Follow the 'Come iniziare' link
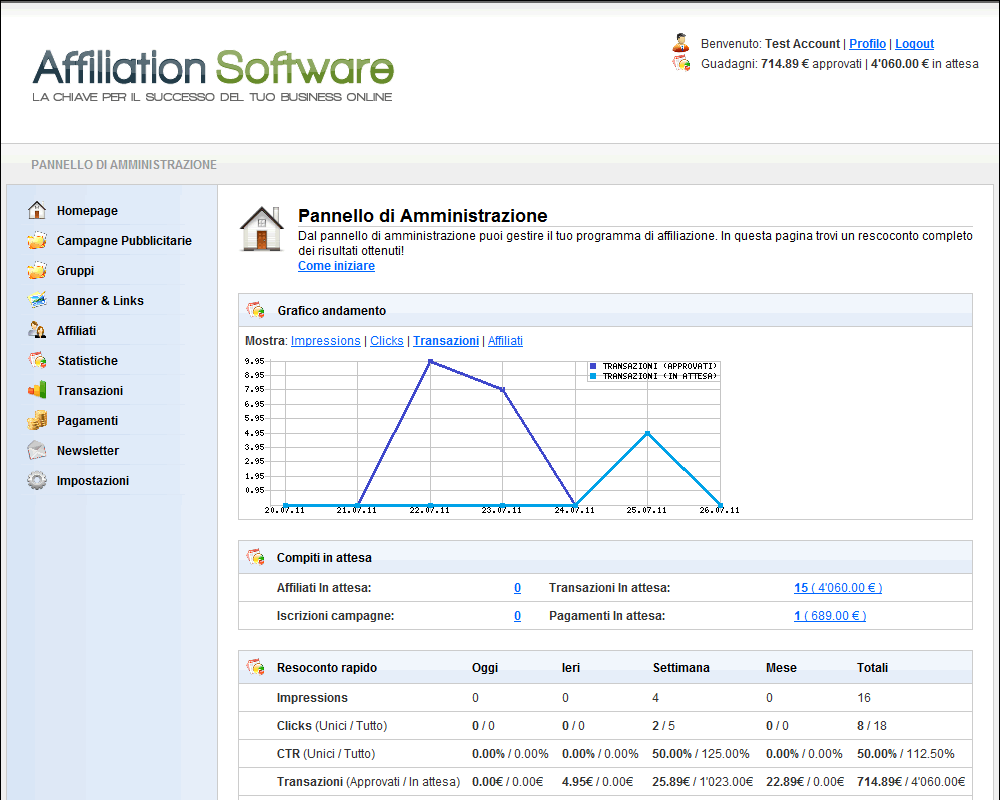Viewport: 1000px width, 800px height. click(x=336, y=266)
